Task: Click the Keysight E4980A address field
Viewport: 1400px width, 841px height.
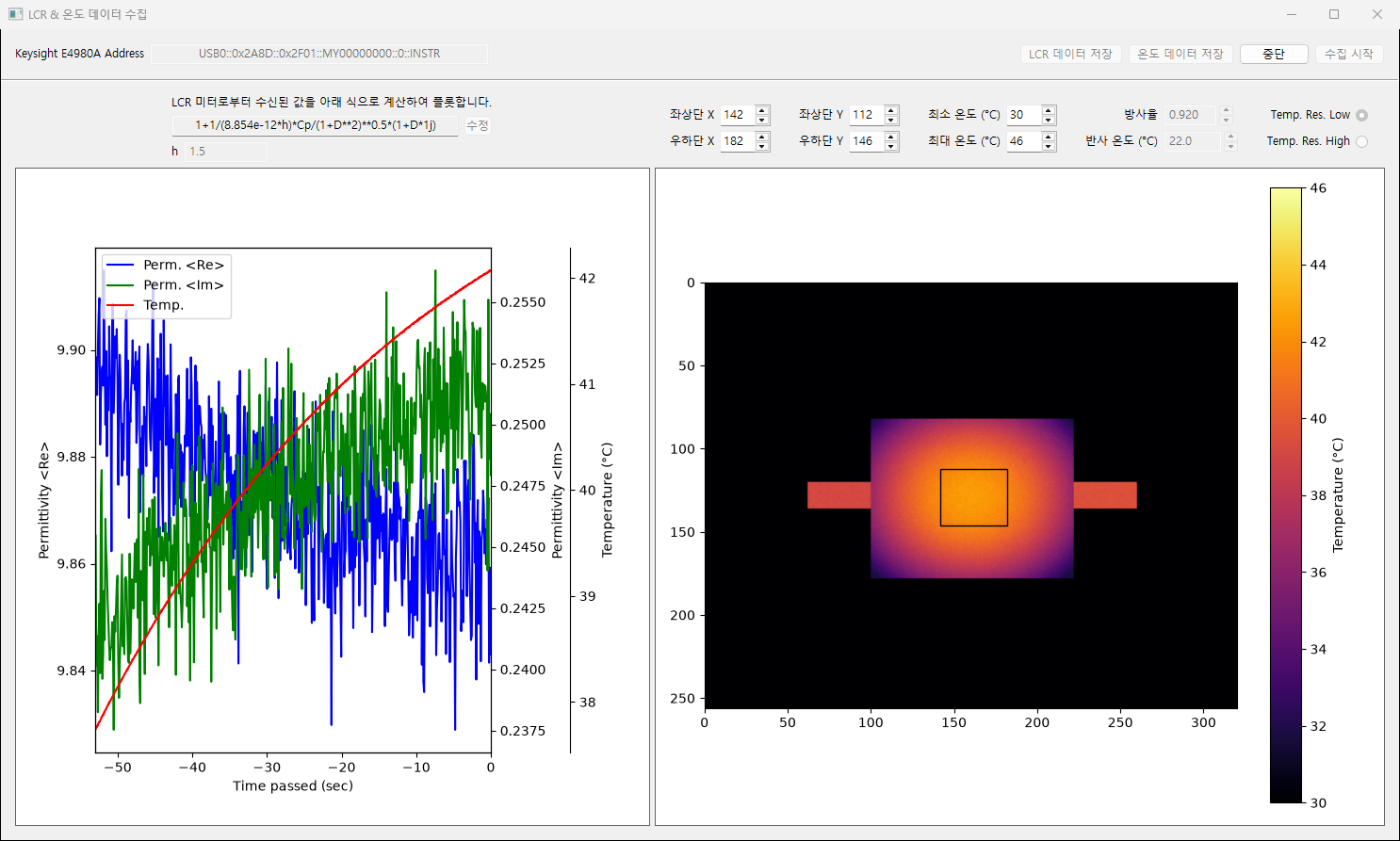Action: [x=319, y=54]
